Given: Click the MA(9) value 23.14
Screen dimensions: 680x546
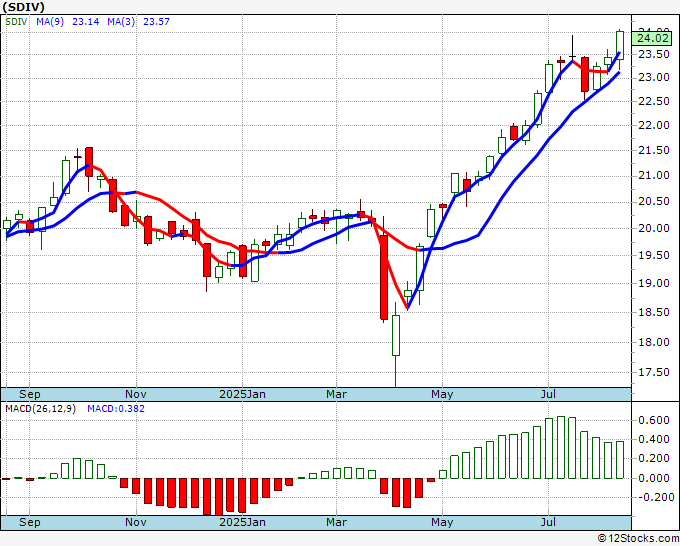Looking at the screenshot, I should pos(85,22).
